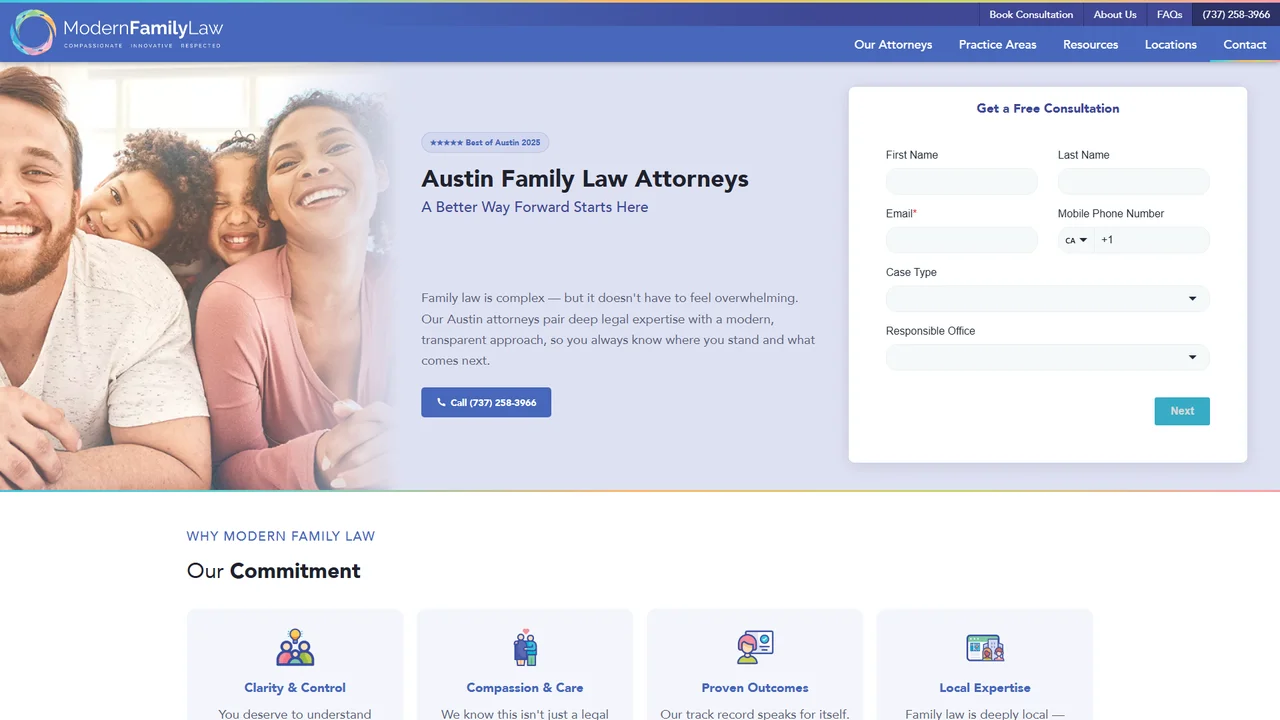Click the Our Commitment heading

pyautogui.click(x=273, y=571)
